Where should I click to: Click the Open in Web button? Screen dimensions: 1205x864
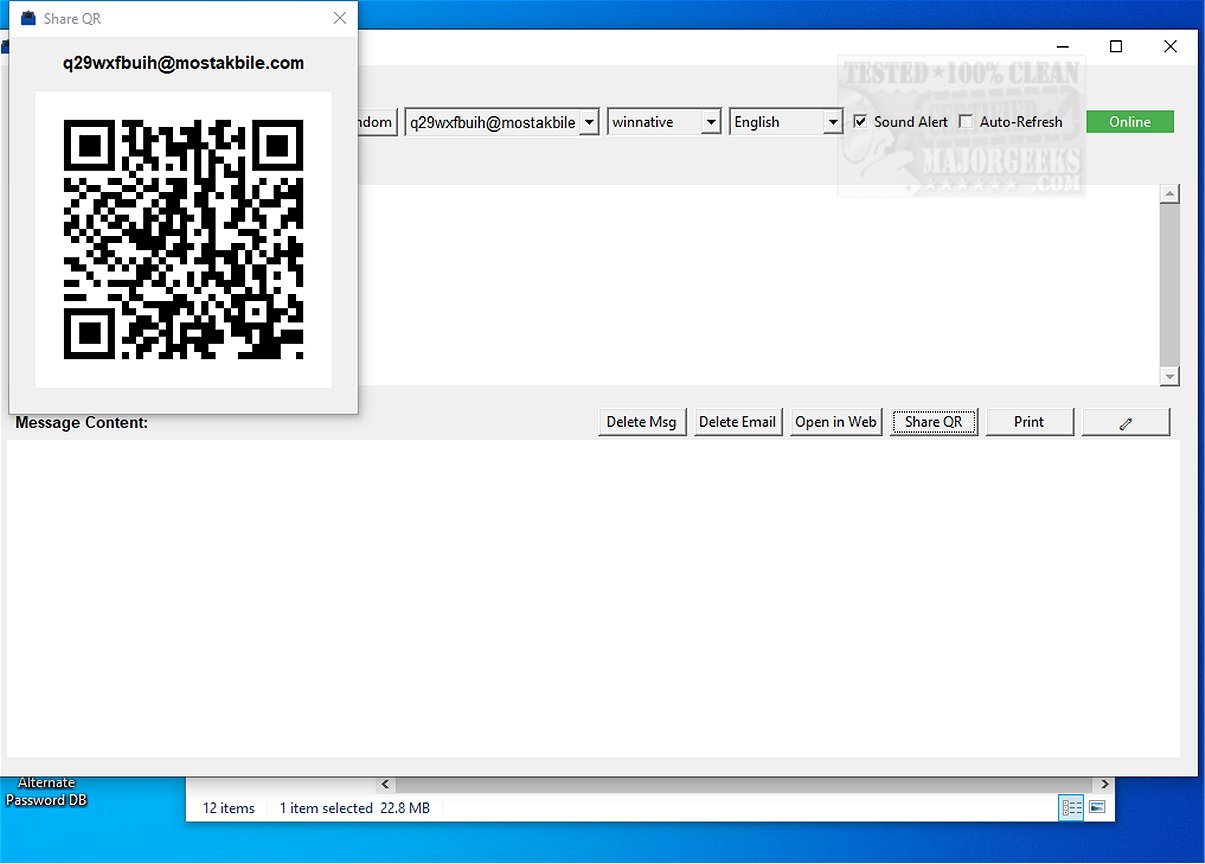point(836,422)
